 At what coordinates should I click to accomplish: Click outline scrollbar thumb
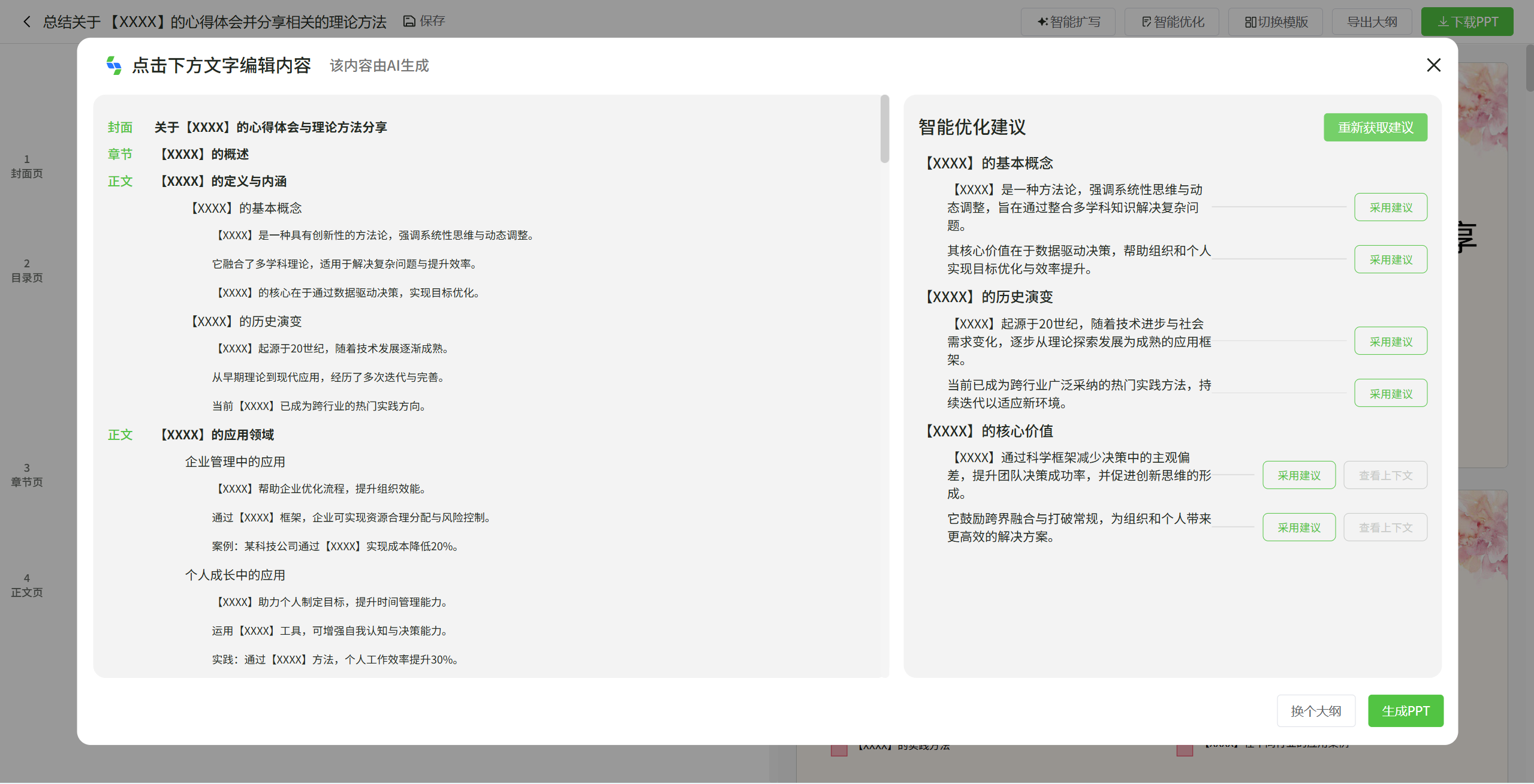(x=884, y=129)
